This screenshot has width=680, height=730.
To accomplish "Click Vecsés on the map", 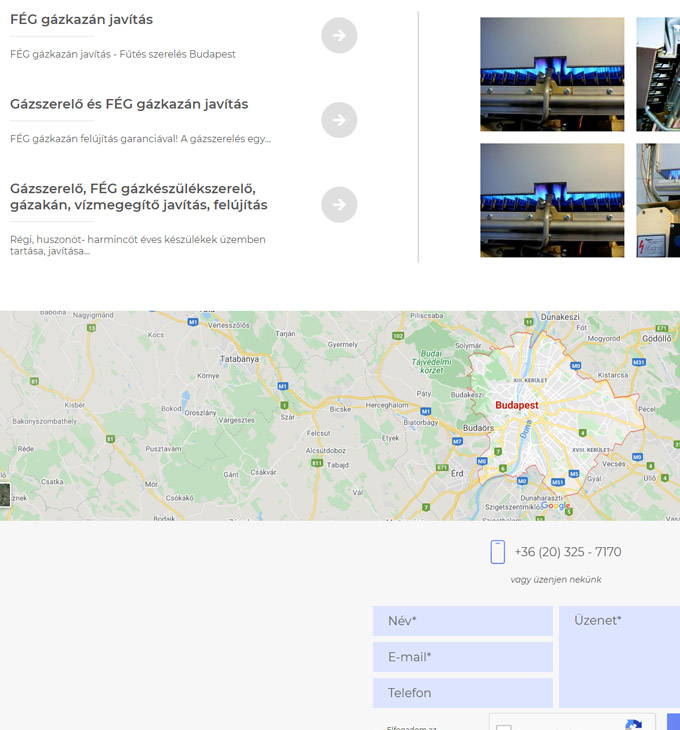I will coord(613,464).
